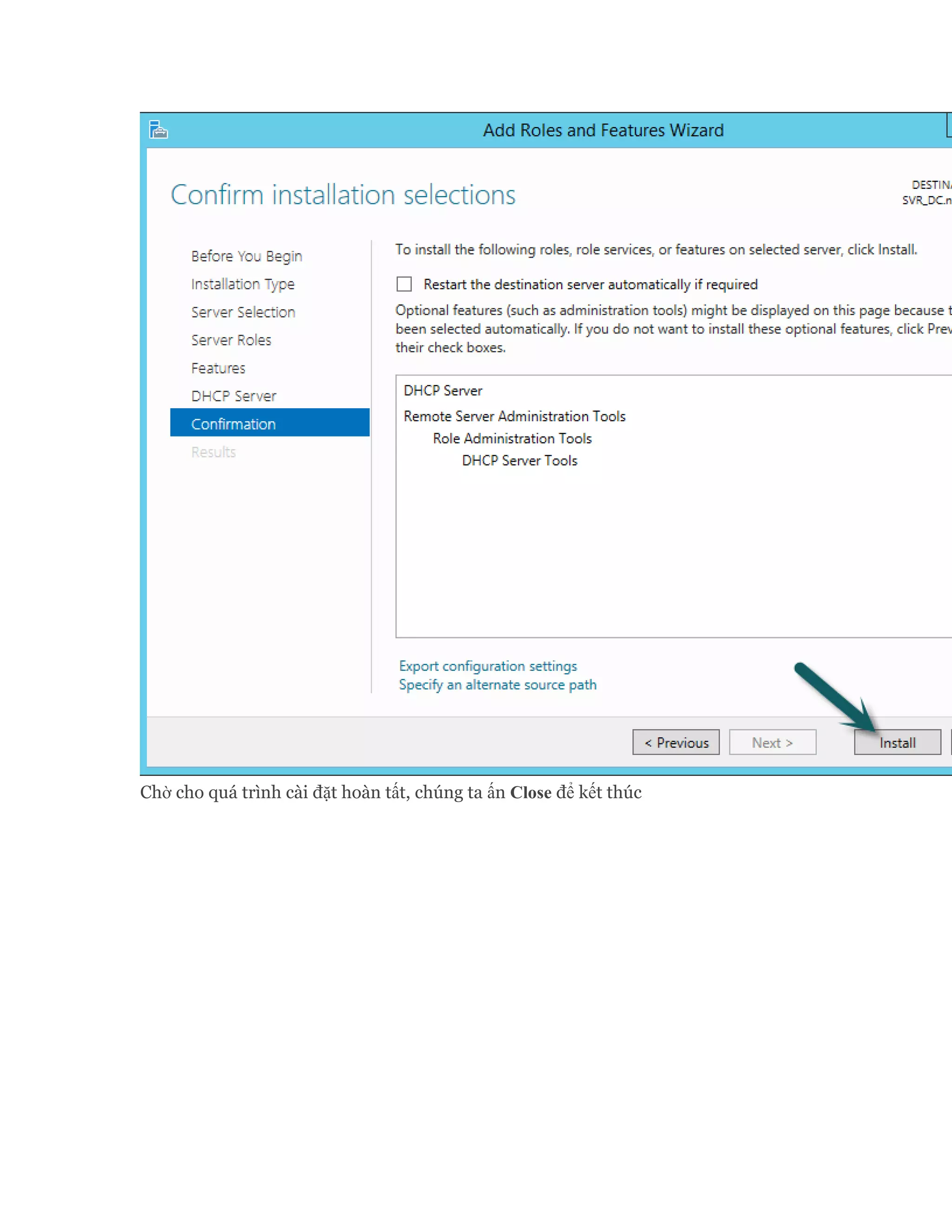Image resolution: width=952 pixels, height=1232 pixels.
Task: Click Export configuration settings link
Action: pos(488,666)
